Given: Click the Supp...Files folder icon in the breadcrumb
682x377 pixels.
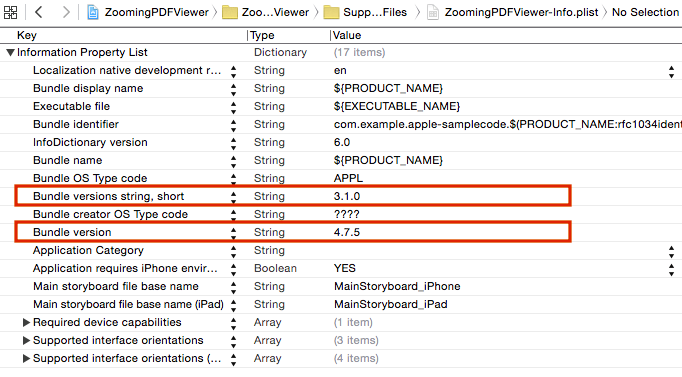Looking at the screenshot, I should (x=331, y=12).
